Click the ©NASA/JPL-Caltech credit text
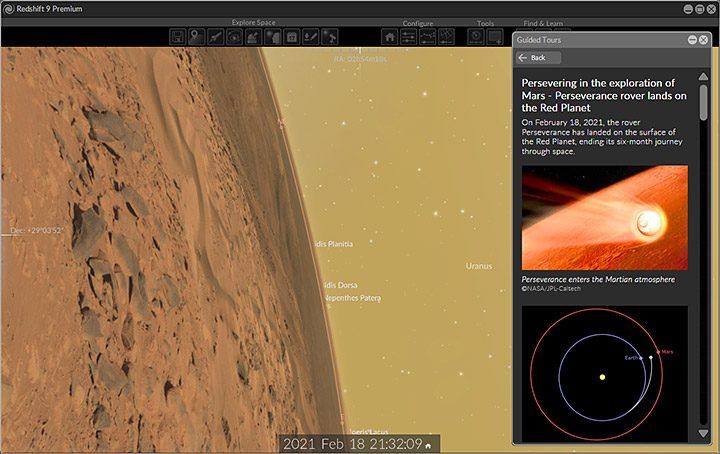Screen dimensions: 720x454 pyautogui.click(x=551, y=289)
